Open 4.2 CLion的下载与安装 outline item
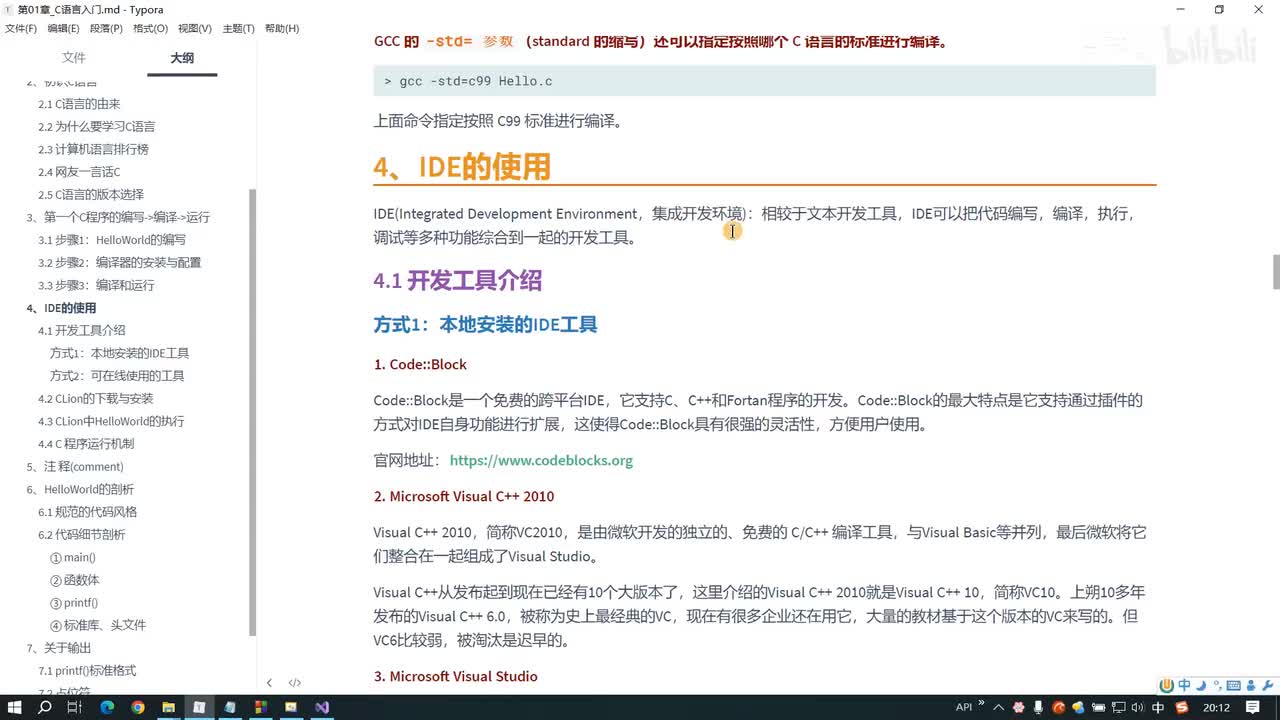This screenshot has height=720, width=1280. (96, 399)
